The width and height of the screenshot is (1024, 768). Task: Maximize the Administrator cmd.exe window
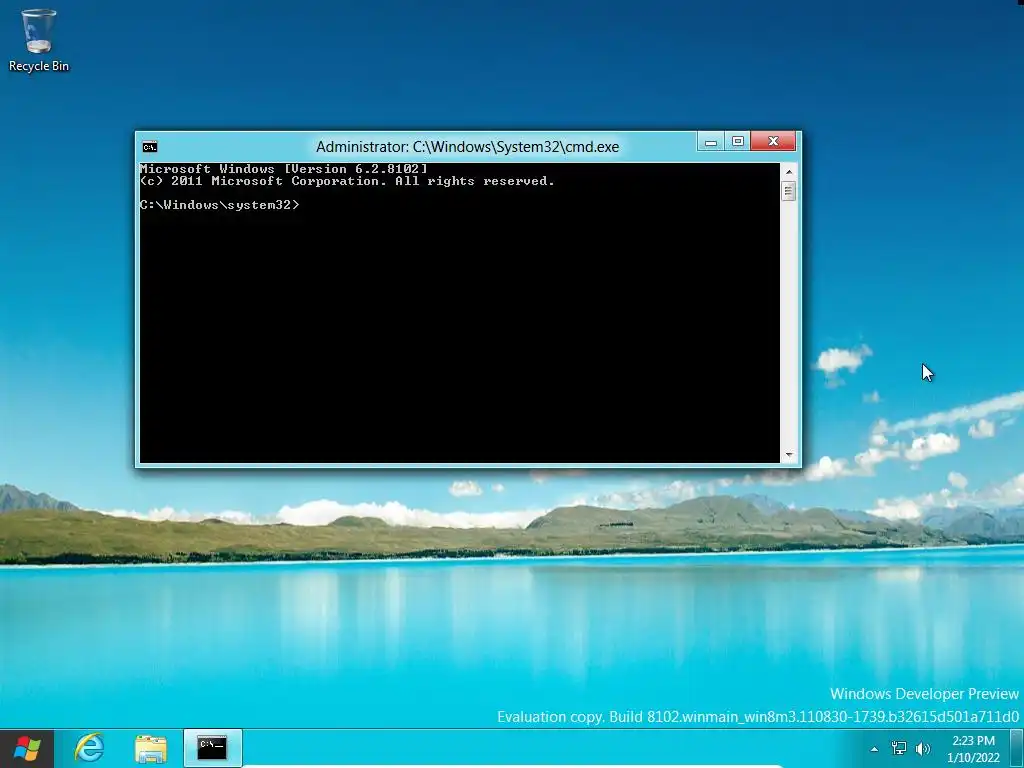737,141
